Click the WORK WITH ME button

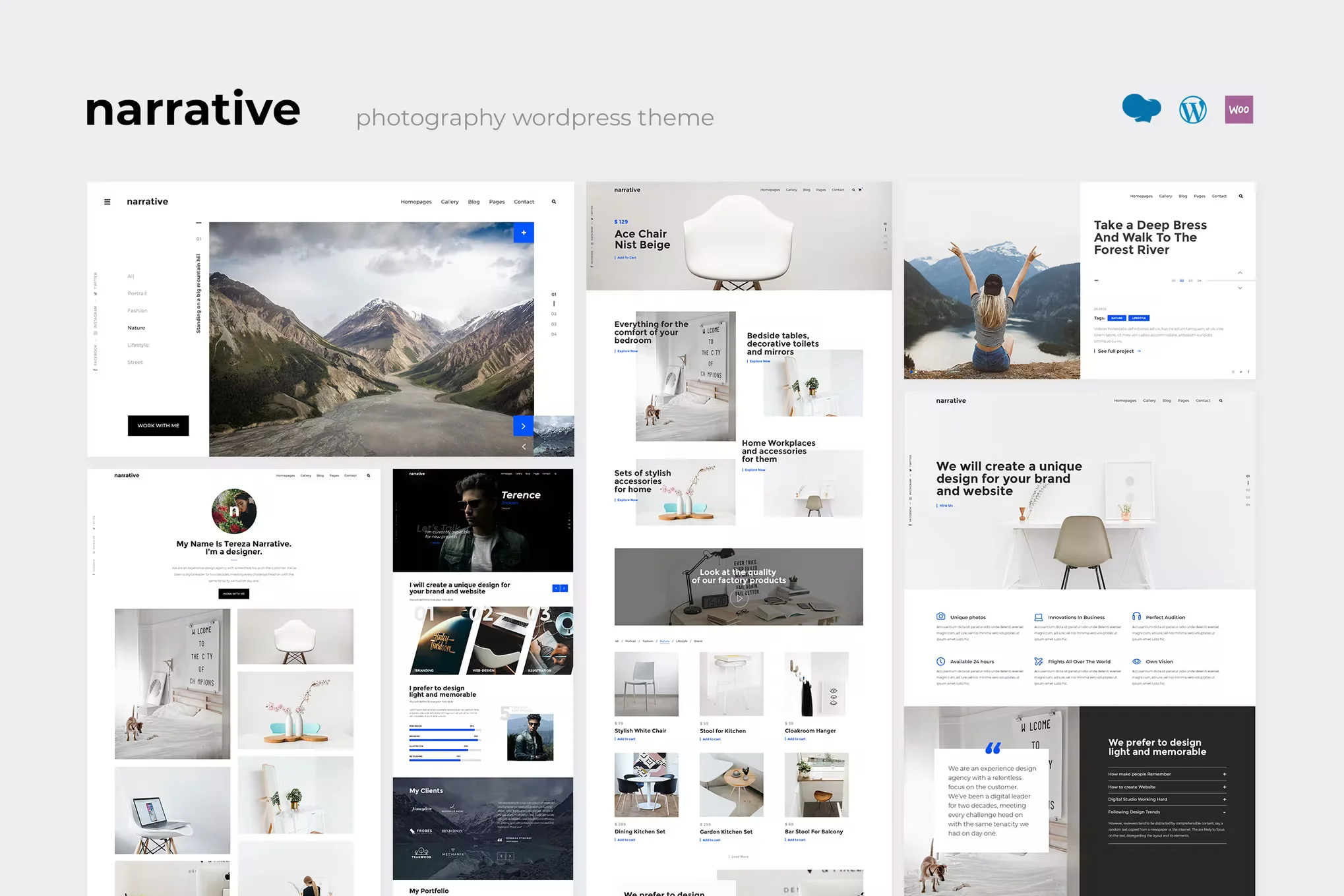pos(158,423)
